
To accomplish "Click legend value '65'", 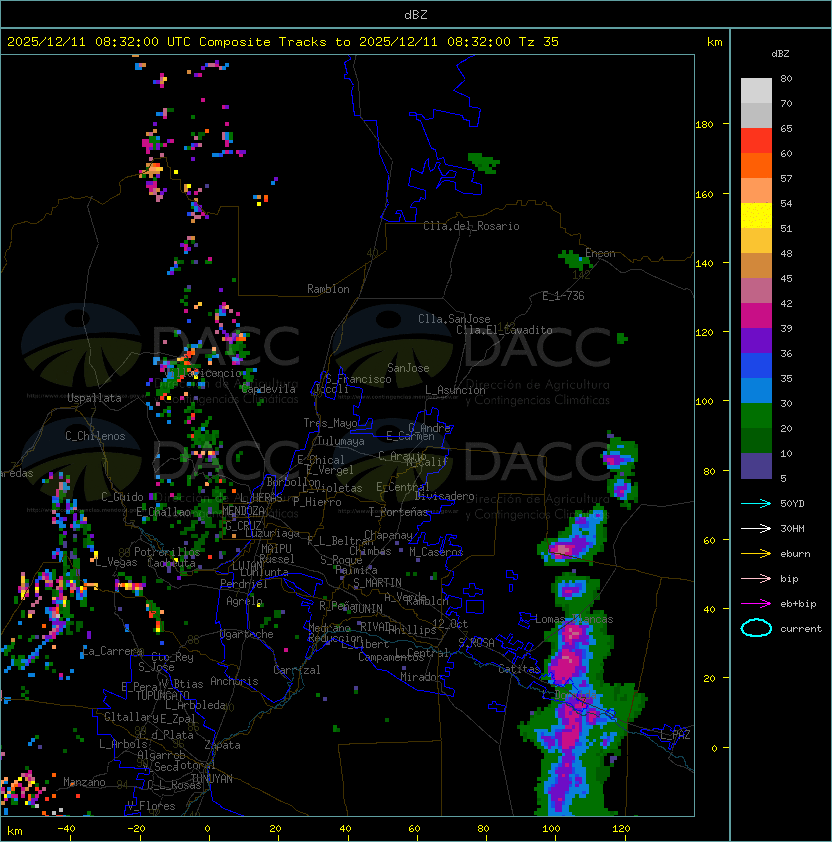I will [786, 128].
